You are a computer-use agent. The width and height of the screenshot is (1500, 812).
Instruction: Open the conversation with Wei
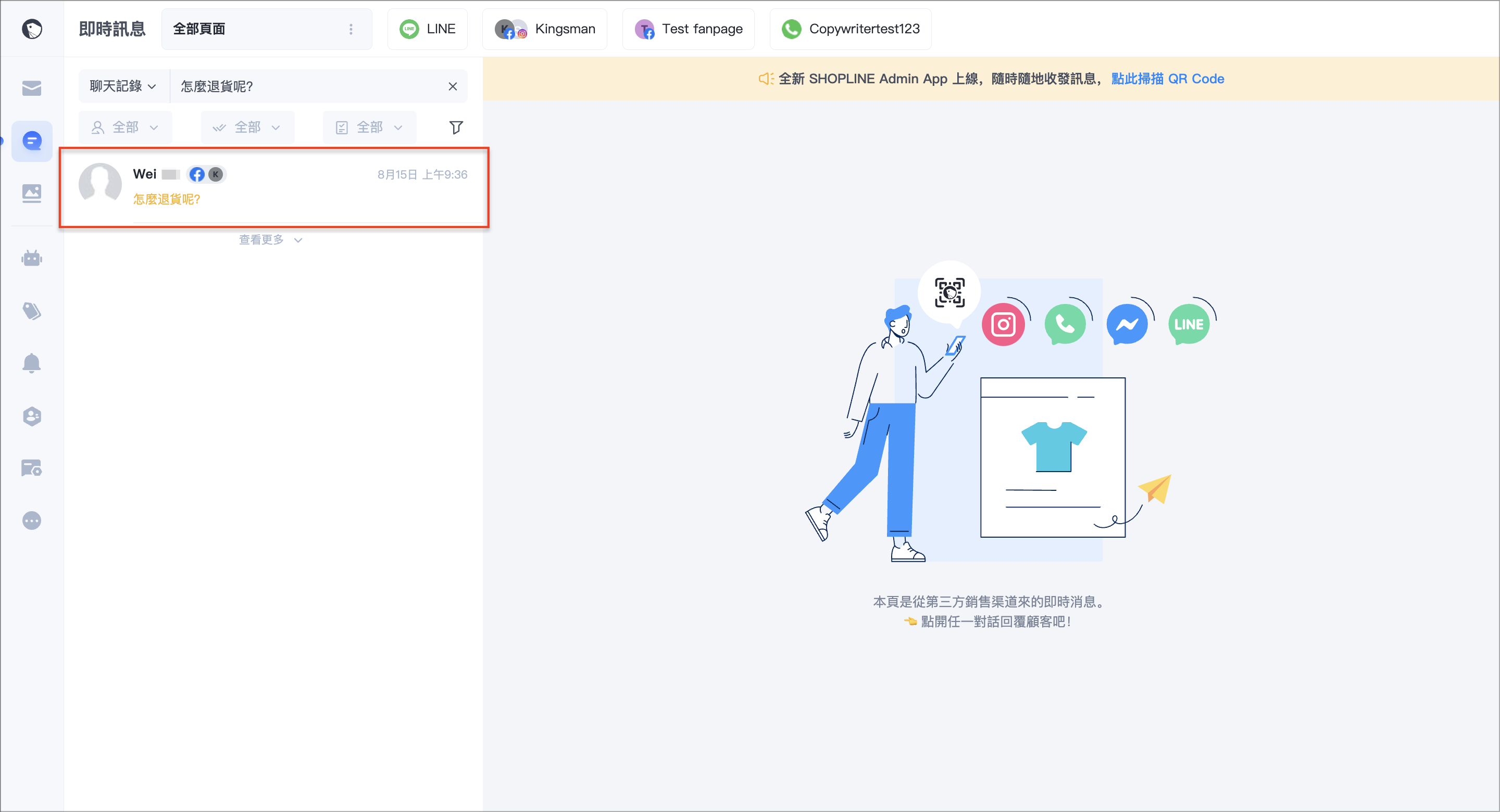273,187
